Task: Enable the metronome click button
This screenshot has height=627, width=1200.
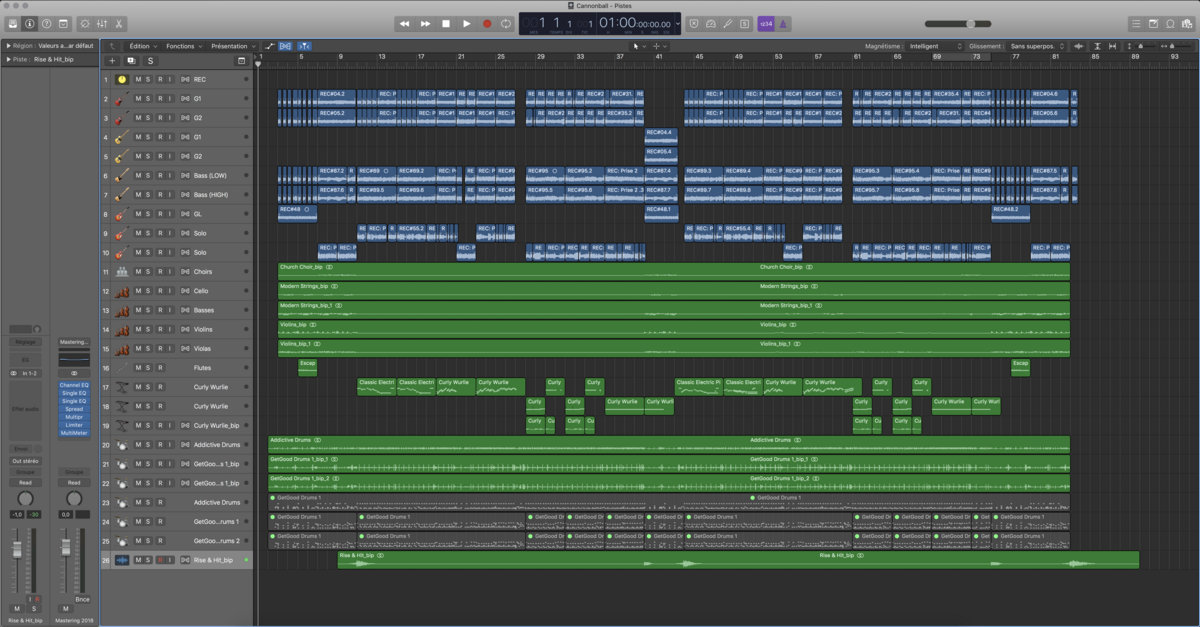Action: [x=784, y=23]
